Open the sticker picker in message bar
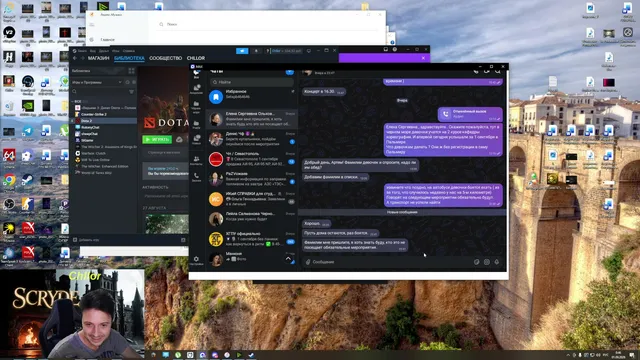 (x=476, y=262)
